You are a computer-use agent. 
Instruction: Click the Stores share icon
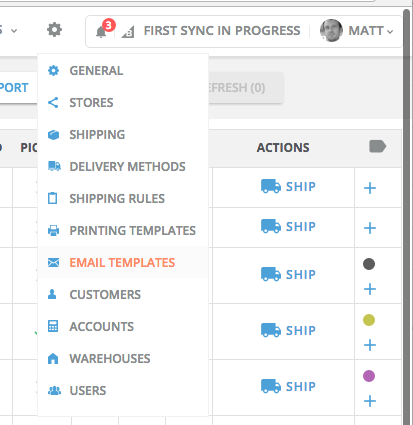coord(53,103)
